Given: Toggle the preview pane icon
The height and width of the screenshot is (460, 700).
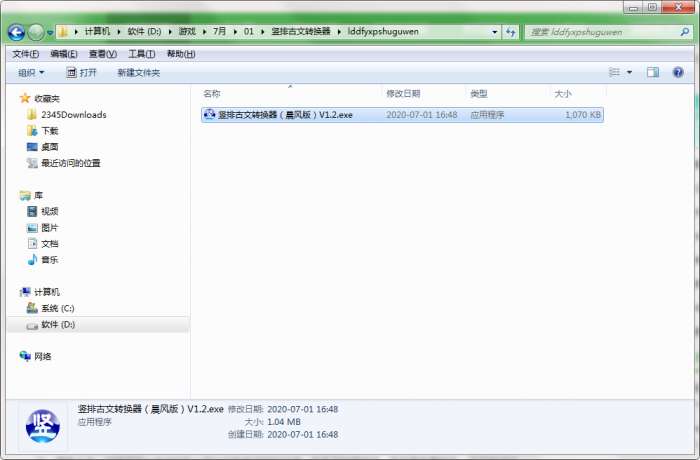Looking at the screenshot, I should 653,72.
